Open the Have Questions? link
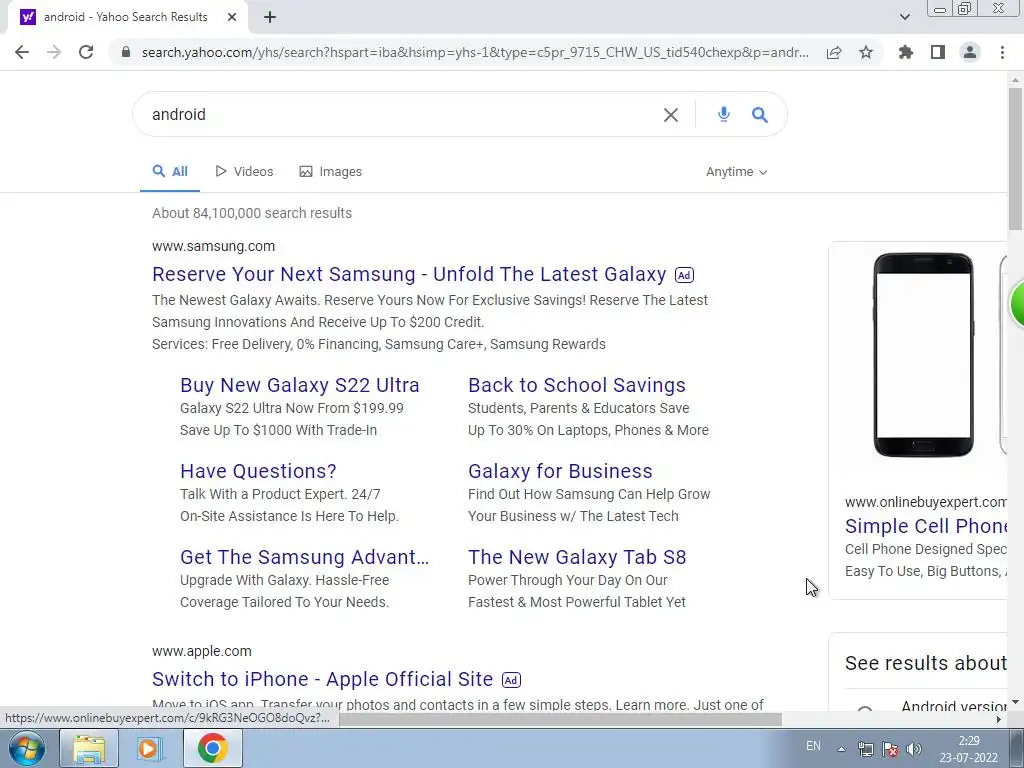The image size is (1024, 768). 258,471
